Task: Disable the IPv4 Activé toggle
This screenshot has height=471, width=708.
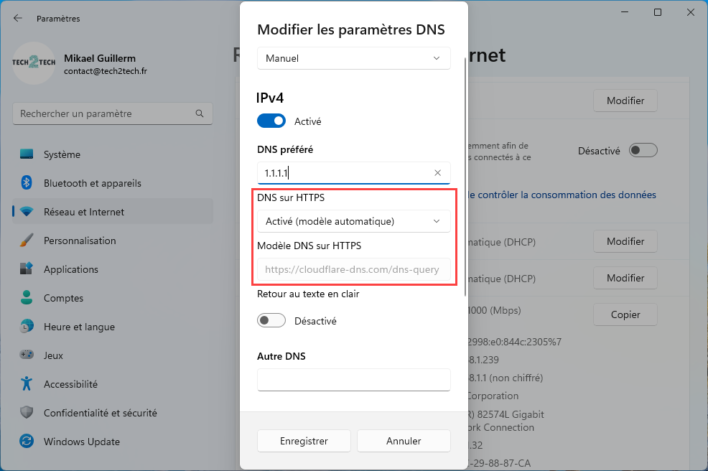Action: pos(271,121)
